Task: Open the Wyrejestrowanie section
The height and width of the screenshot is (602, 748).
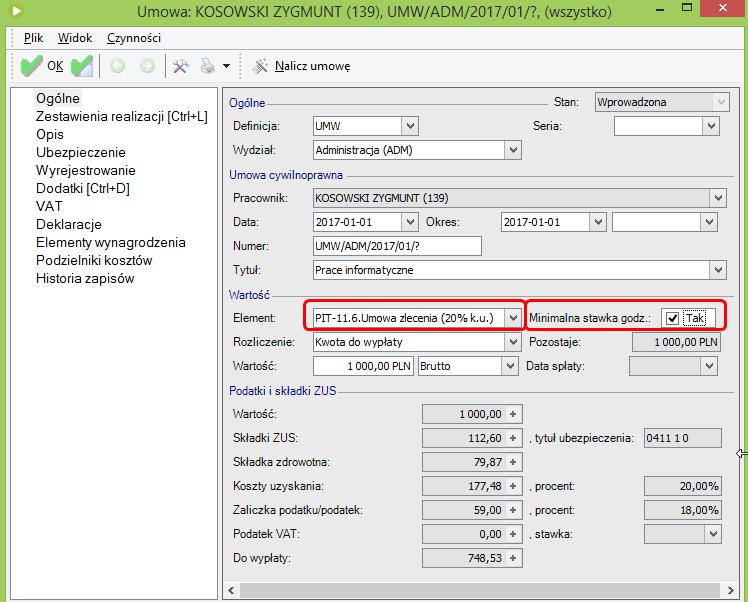Action: (86, 170)
